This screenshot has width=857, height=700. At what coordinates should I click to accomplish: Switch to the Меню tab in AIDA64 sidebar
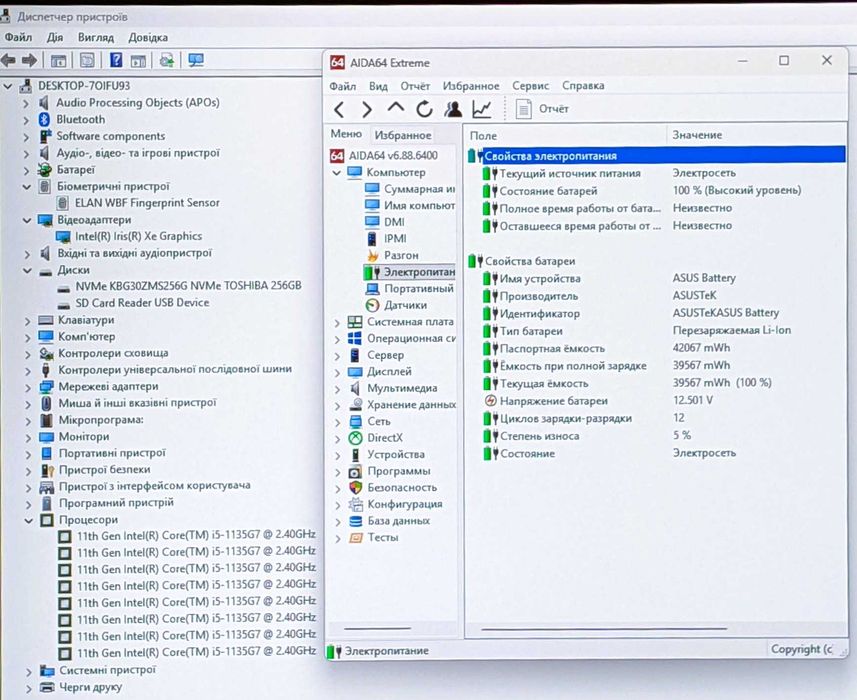click(346, 134)
